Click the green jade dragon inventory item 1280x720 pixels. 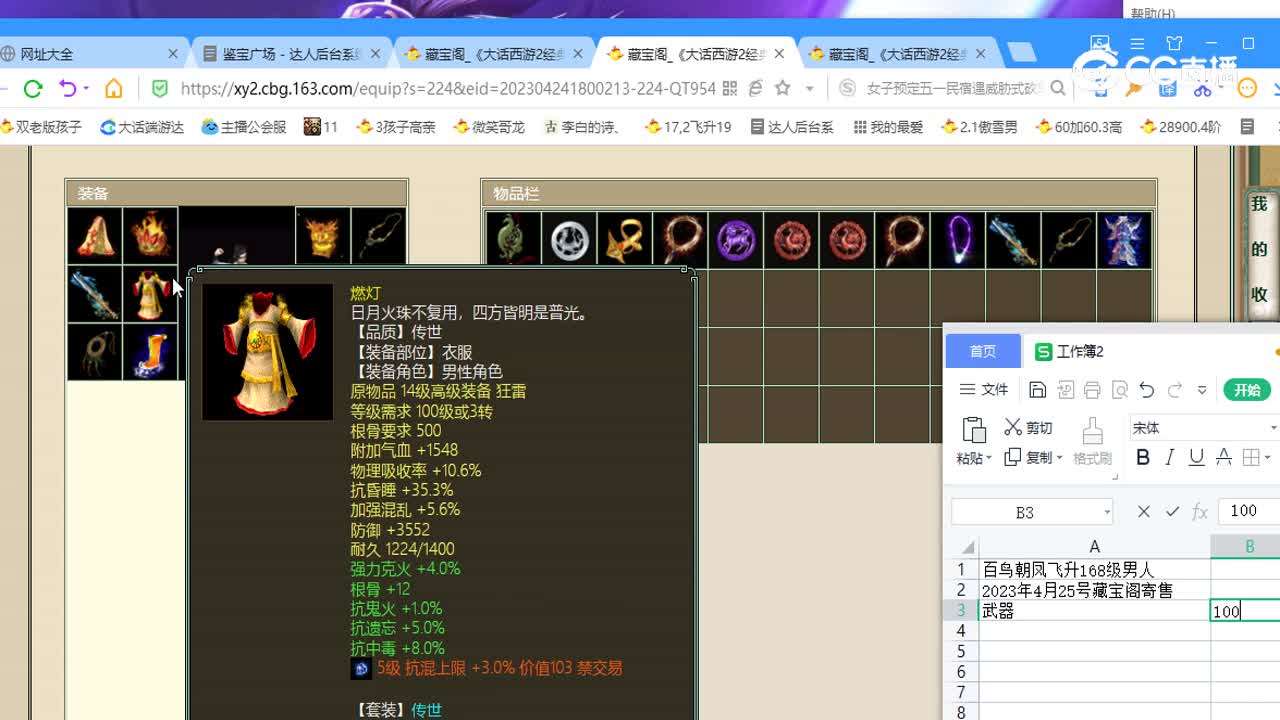(513, 240)
